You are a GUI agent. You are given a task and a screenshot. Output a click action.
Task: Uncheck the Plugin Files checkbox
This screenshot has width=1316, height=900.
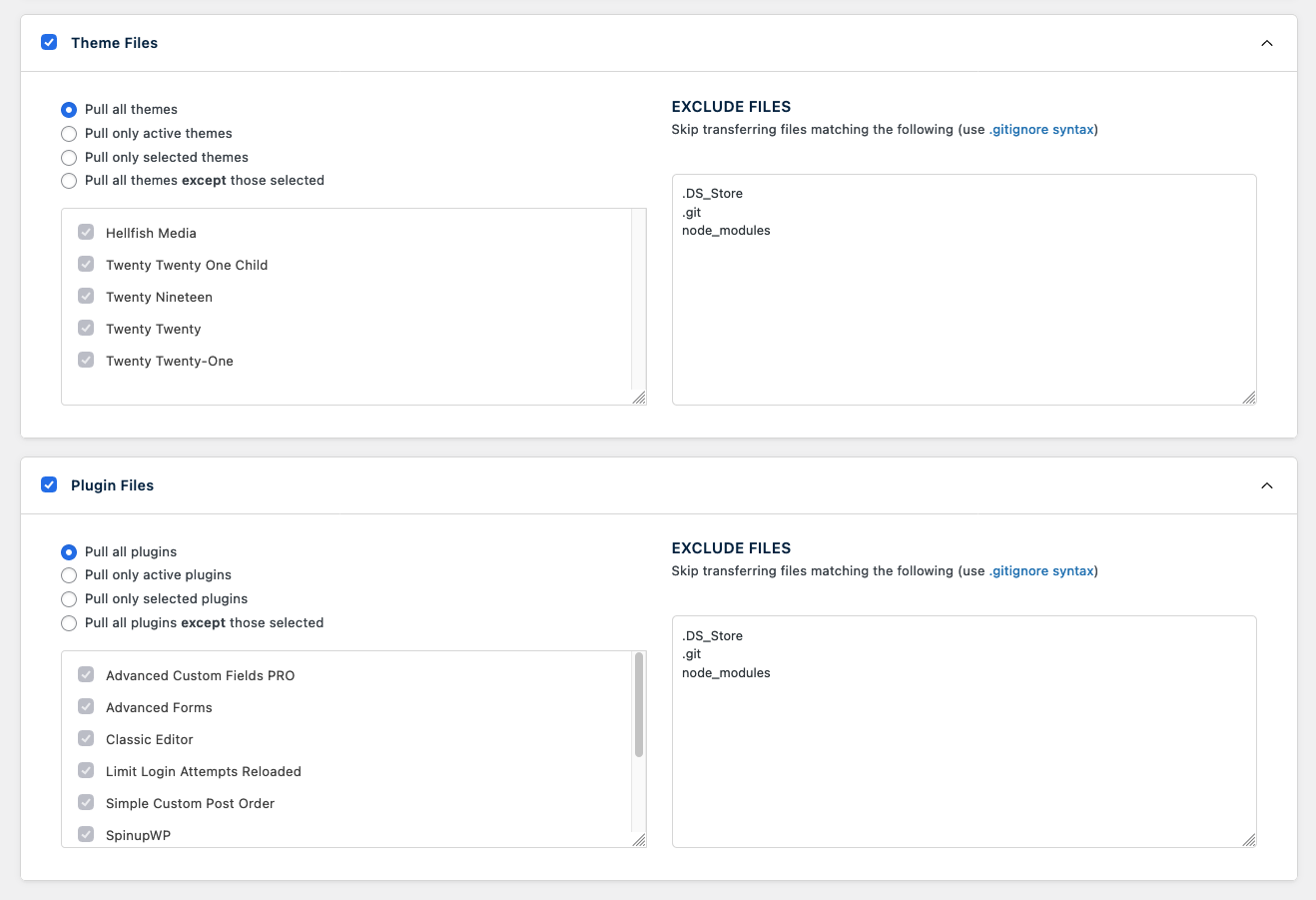coord(49,484)
